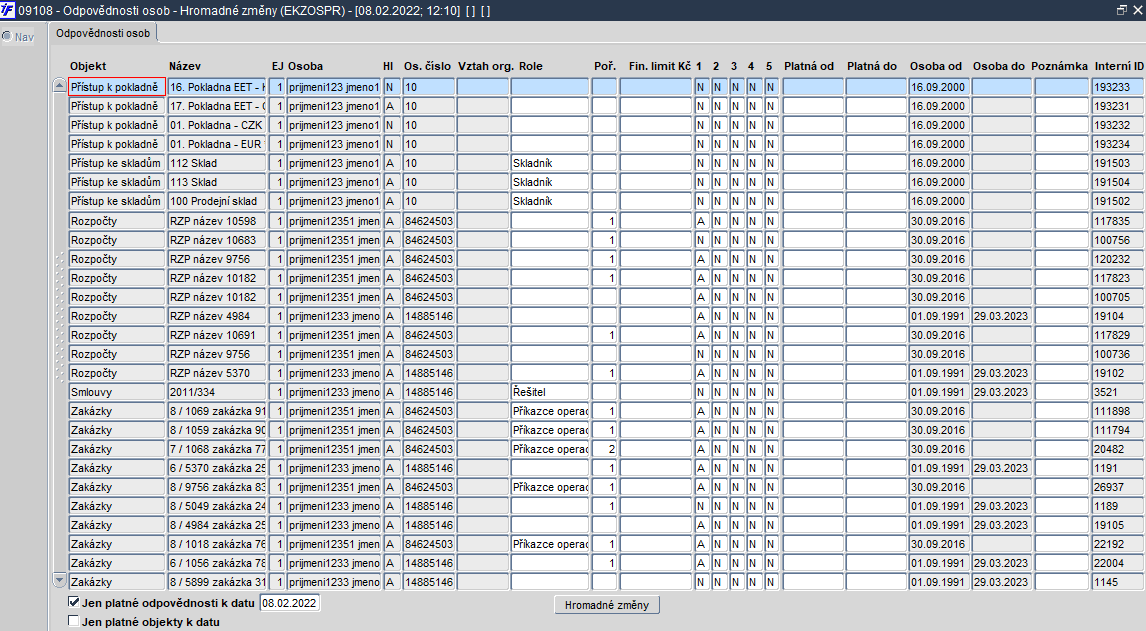Click the RZP název 10598 cell
1146x631 pixels.
[217, 221]
